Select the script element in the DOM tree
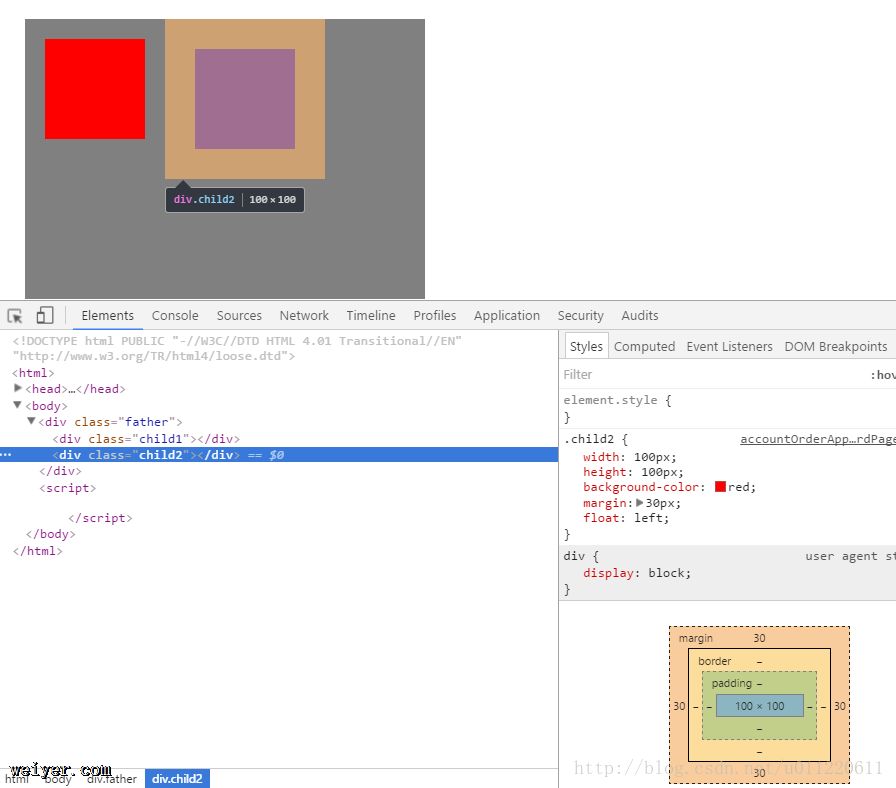The width and height of the screenshot is (896, 788). click(68, 488)
